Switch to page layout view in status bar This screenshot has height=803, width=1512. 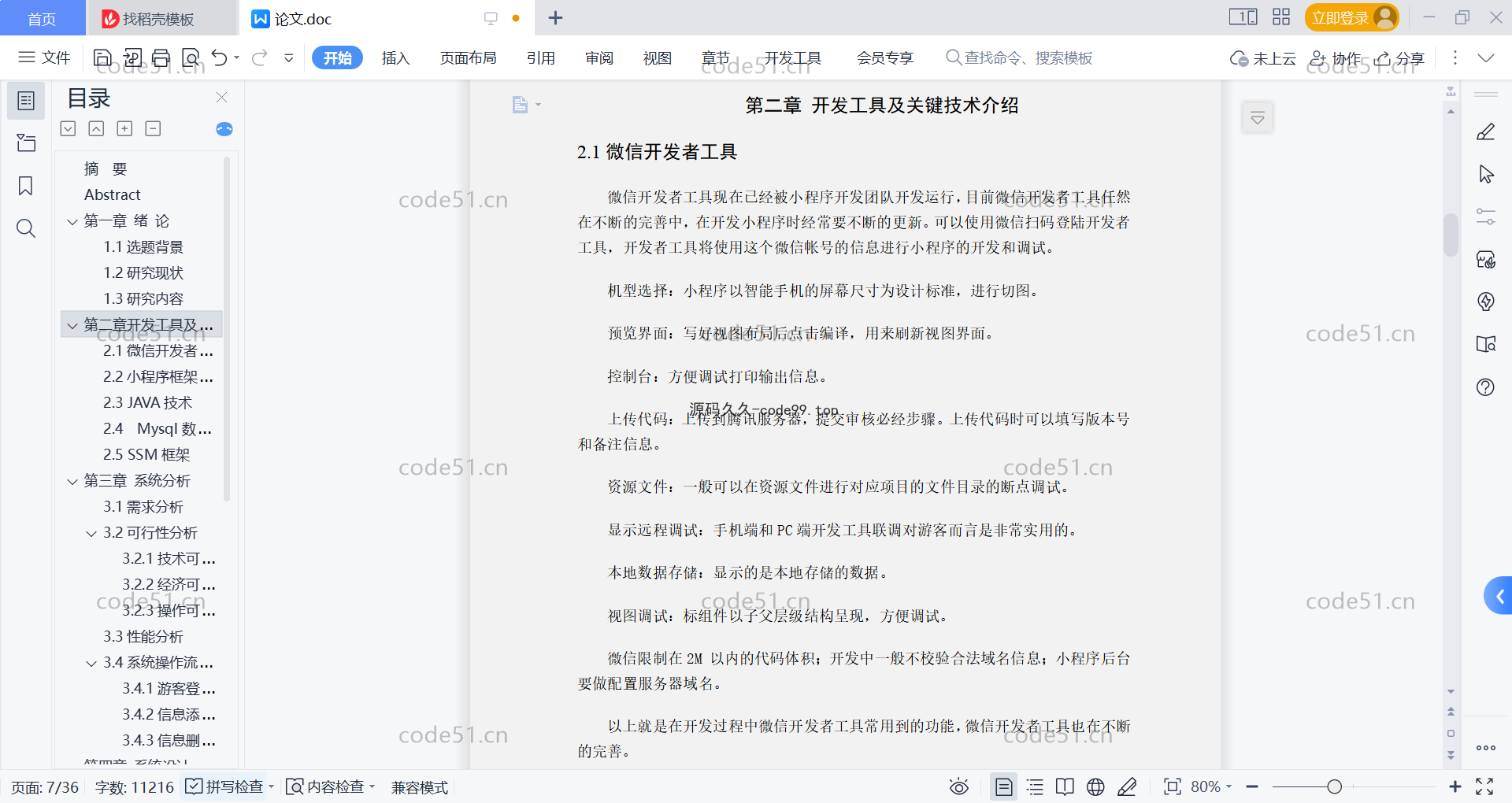point(1003,786)
